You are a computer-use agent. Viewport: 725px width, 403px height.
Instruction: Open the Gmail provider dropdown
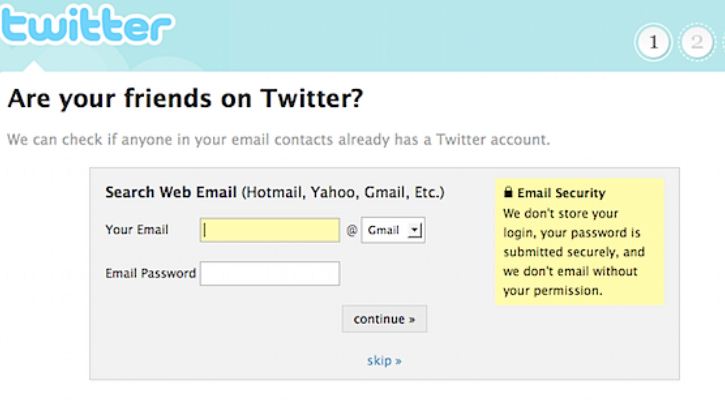point(392,231)
